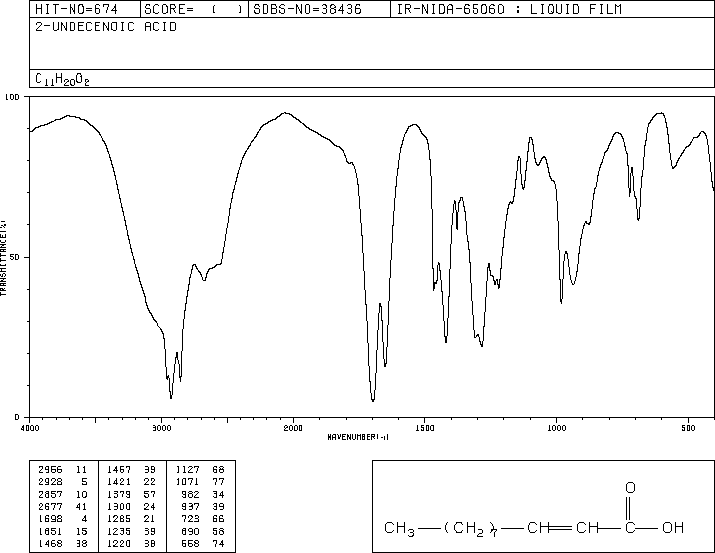Click peak table entry 1071
The image size is (715, 553).
[187, 482]
